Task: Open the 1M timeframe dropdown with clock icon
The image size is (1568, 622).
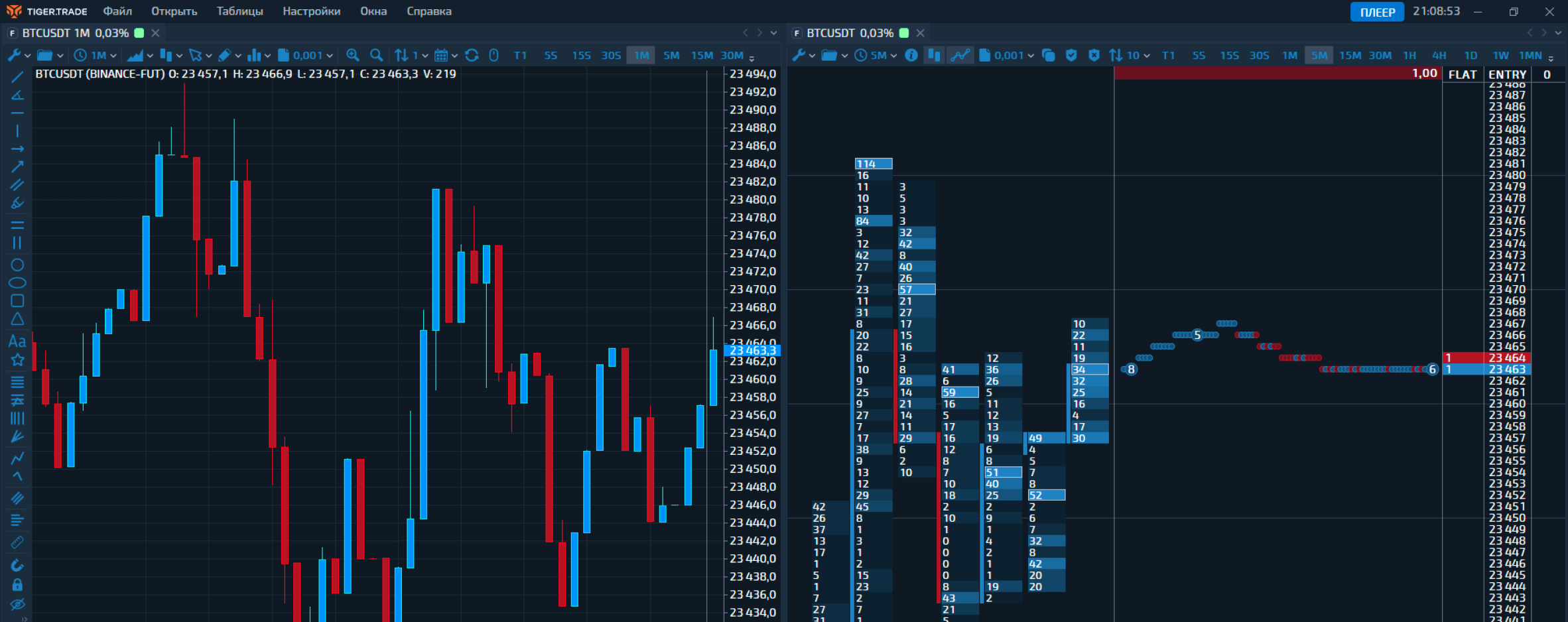Action: point(96,56)
